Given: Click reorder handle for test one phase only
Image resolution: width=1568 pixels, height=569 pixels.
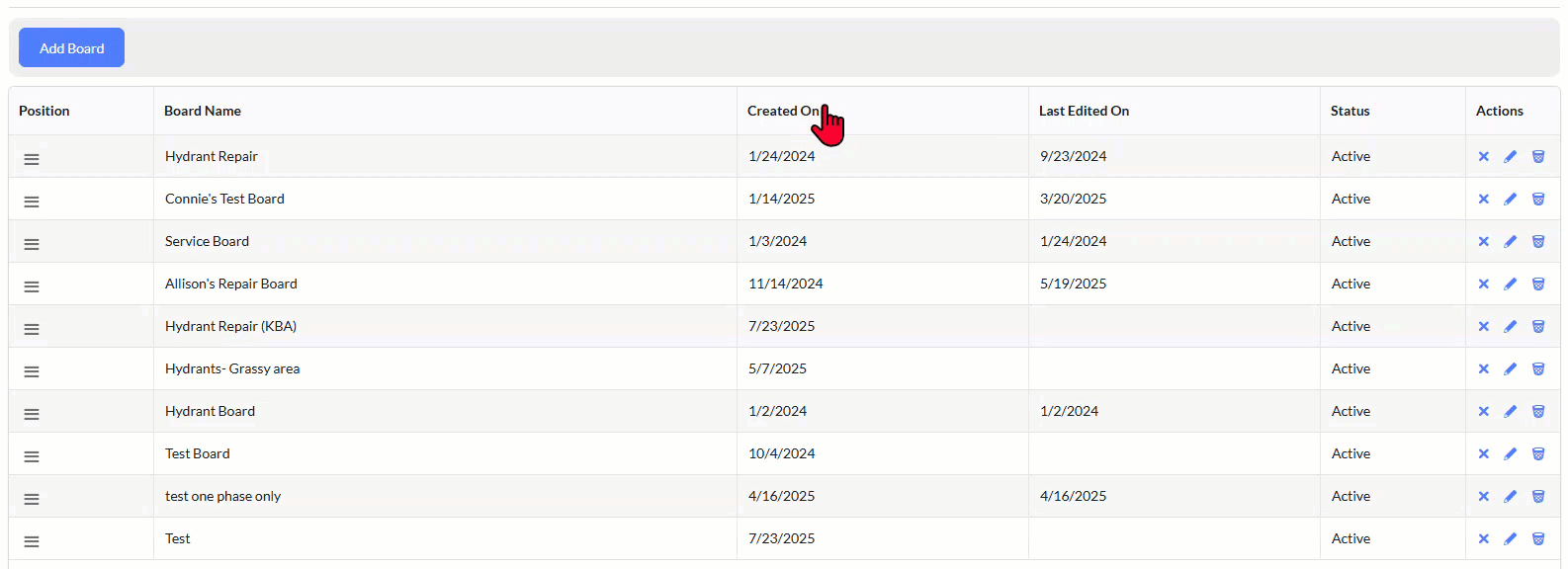Looking at the screenshot, I should coord(32,499).
